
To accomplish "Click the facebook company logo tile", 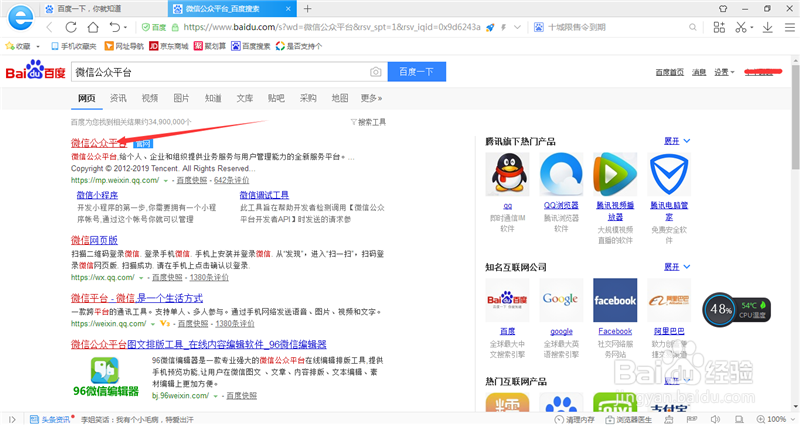I will click(615, 300).
